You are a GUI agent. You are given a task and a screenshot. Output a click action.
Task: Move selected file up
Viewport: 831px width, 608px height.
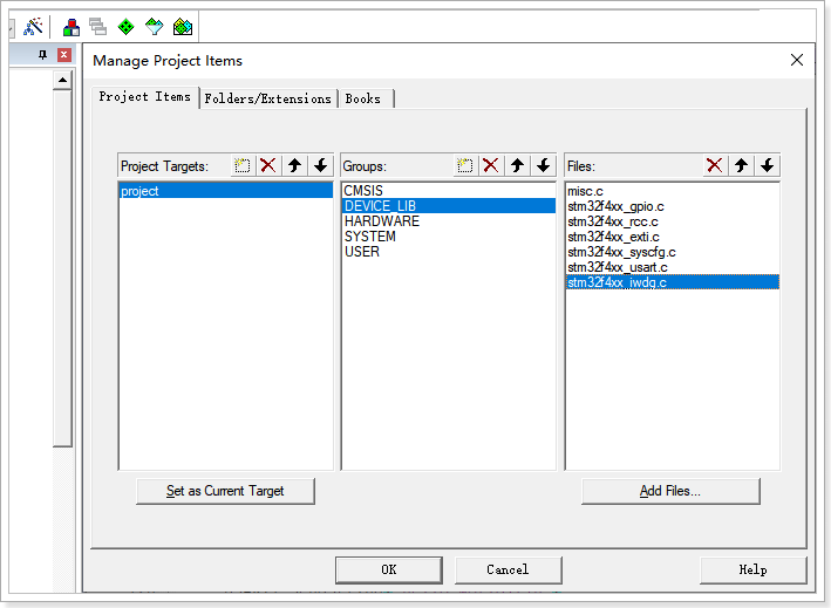point(741,165)
